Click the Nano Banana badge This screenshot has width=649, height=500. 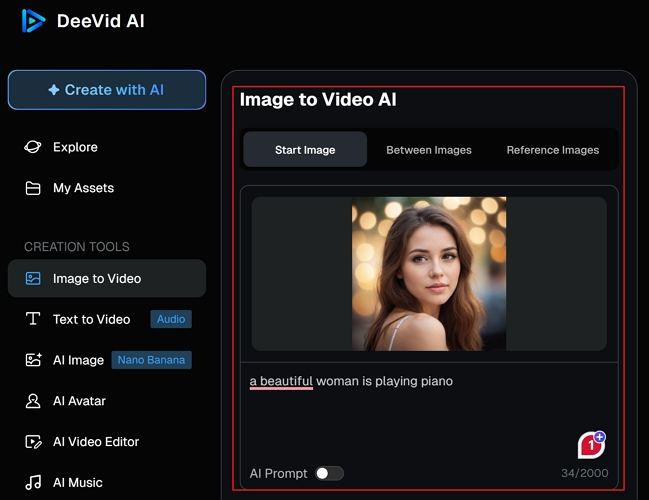click(151, 360)
